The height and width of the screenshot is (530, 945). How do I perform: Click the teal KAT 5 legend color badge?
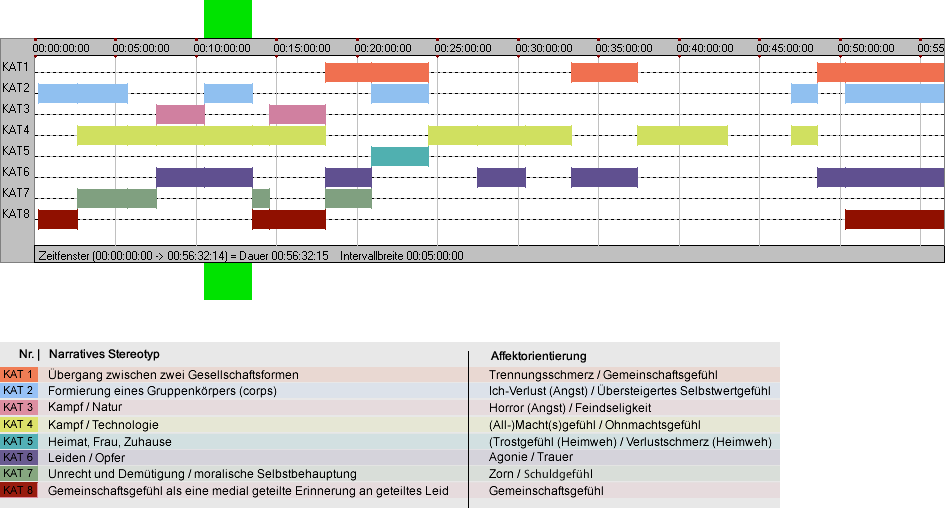click(x=19, y=441)
